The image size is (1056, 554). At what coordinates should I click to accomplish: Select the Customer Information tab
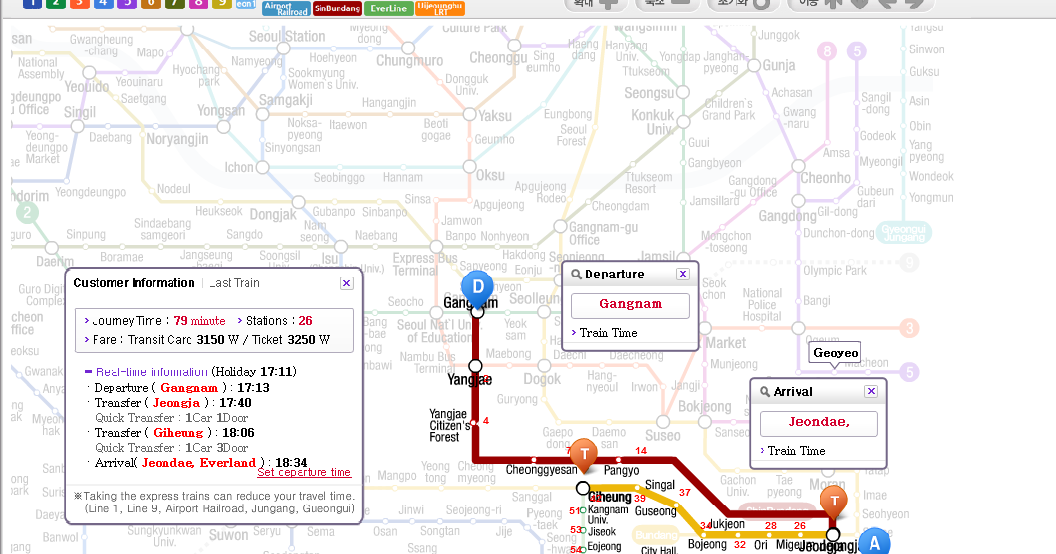tap(134, 283)
